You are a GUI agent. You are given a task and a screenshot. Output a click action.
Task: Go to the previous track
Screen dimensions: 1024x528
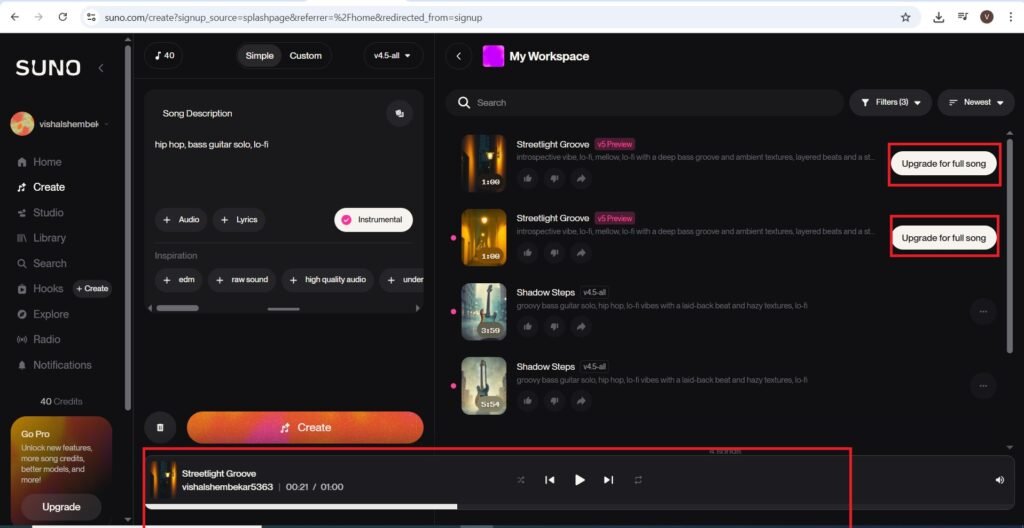pyautogui.click(x=549, y=480)
